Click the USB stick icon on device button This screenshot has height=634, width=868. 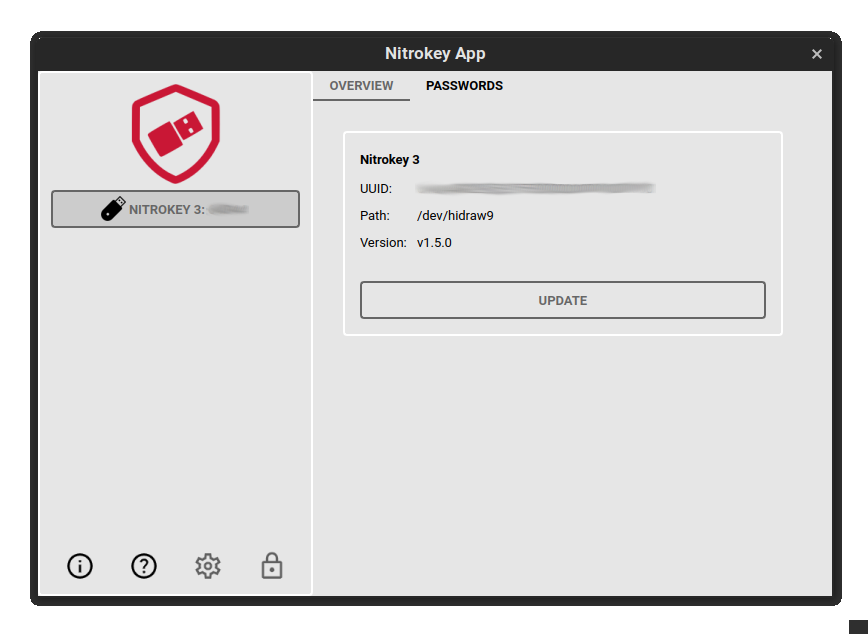coord(113,209)
